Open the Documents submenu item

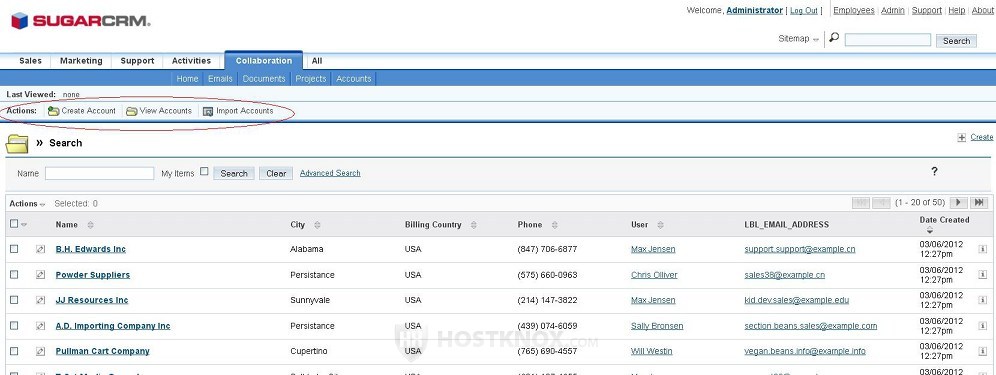264,79
